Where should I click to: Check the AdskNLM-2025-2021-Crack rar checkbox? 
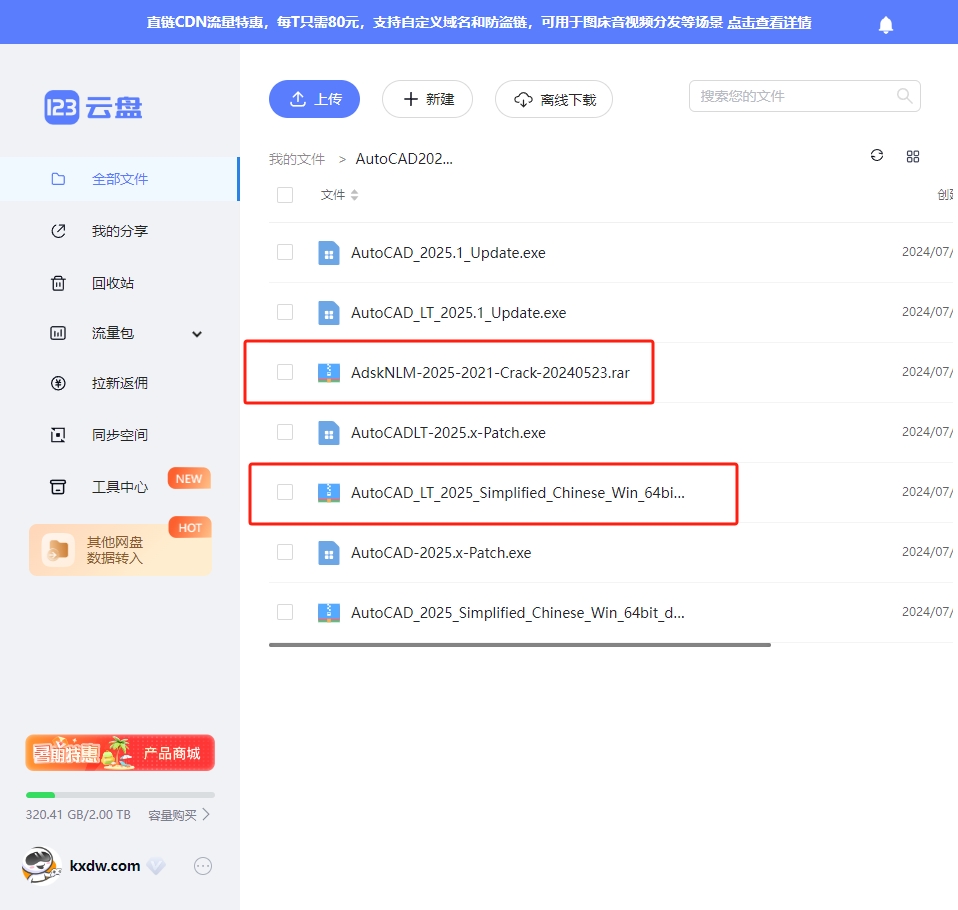click(x=285, y=372)
